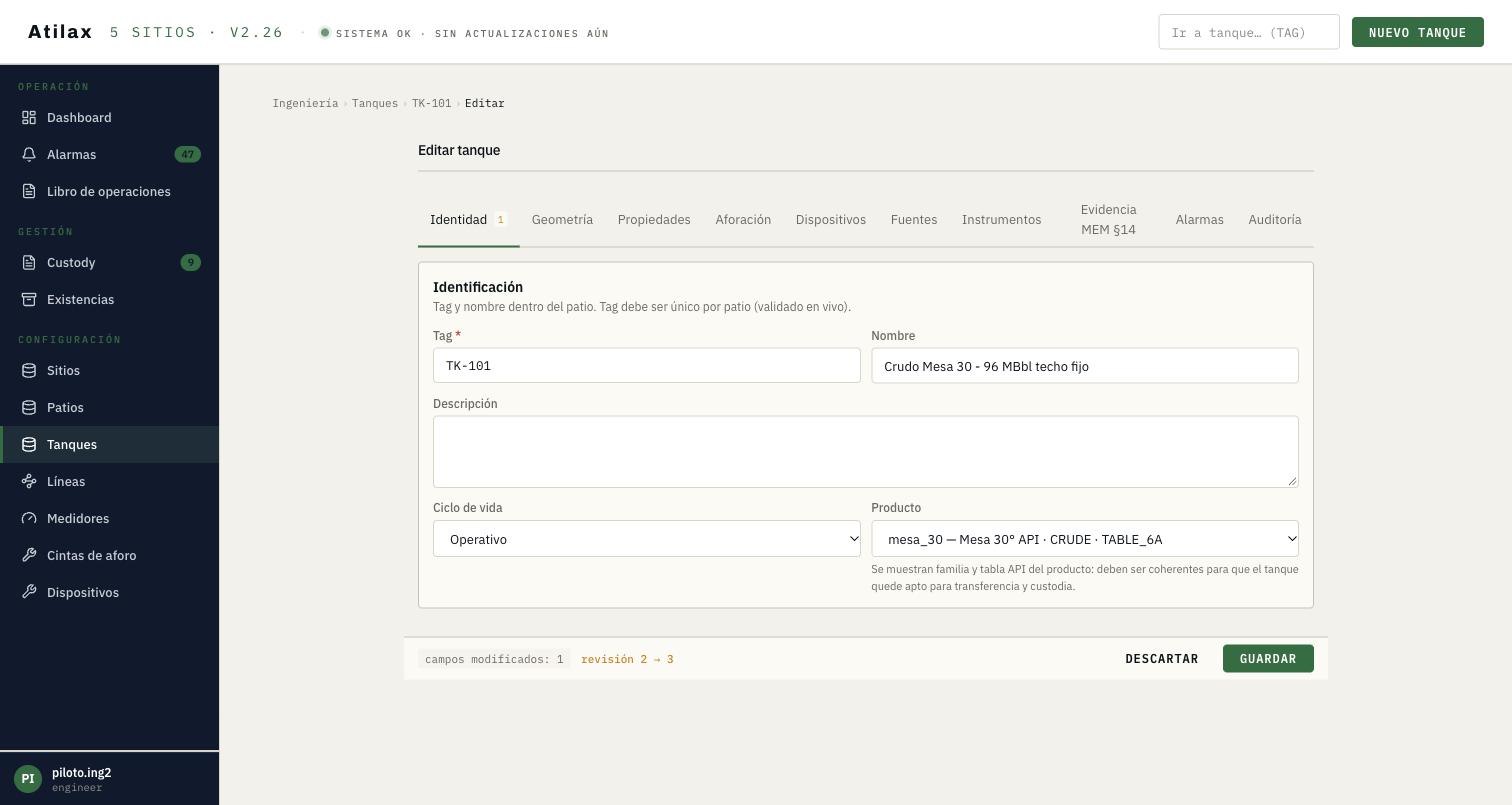This screenshot has width=1512, height=805.
Task: Click the Medidores gauge icon
Action: coord(29,519)
